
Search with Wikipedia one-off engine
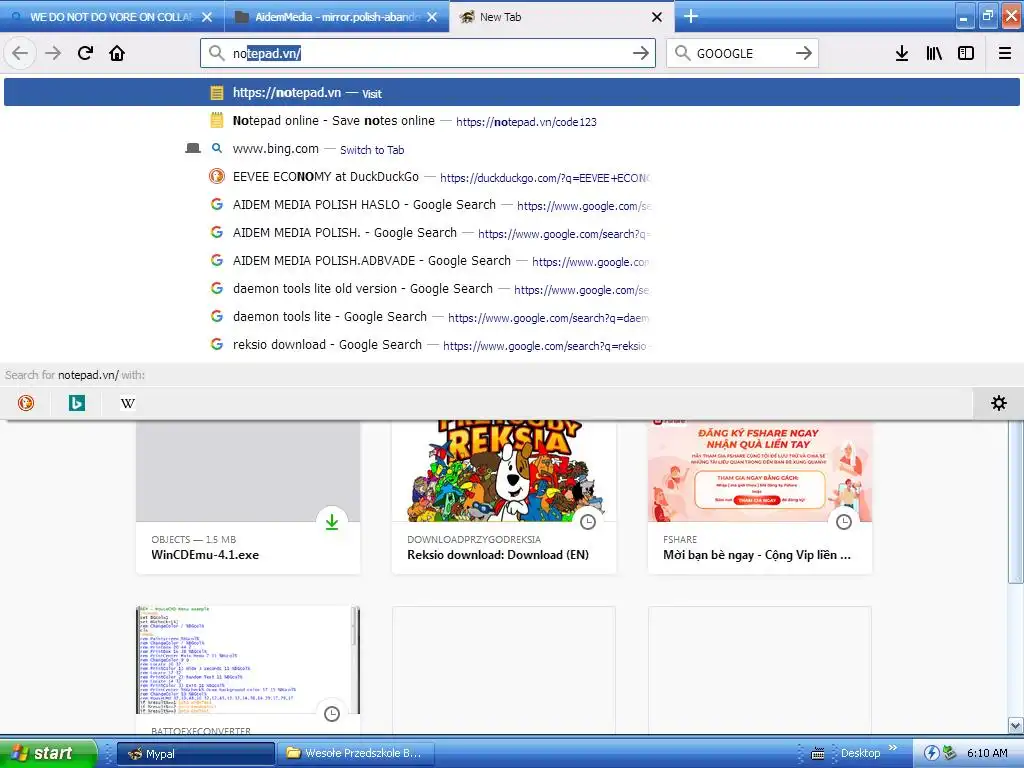[x=128, y=403]
